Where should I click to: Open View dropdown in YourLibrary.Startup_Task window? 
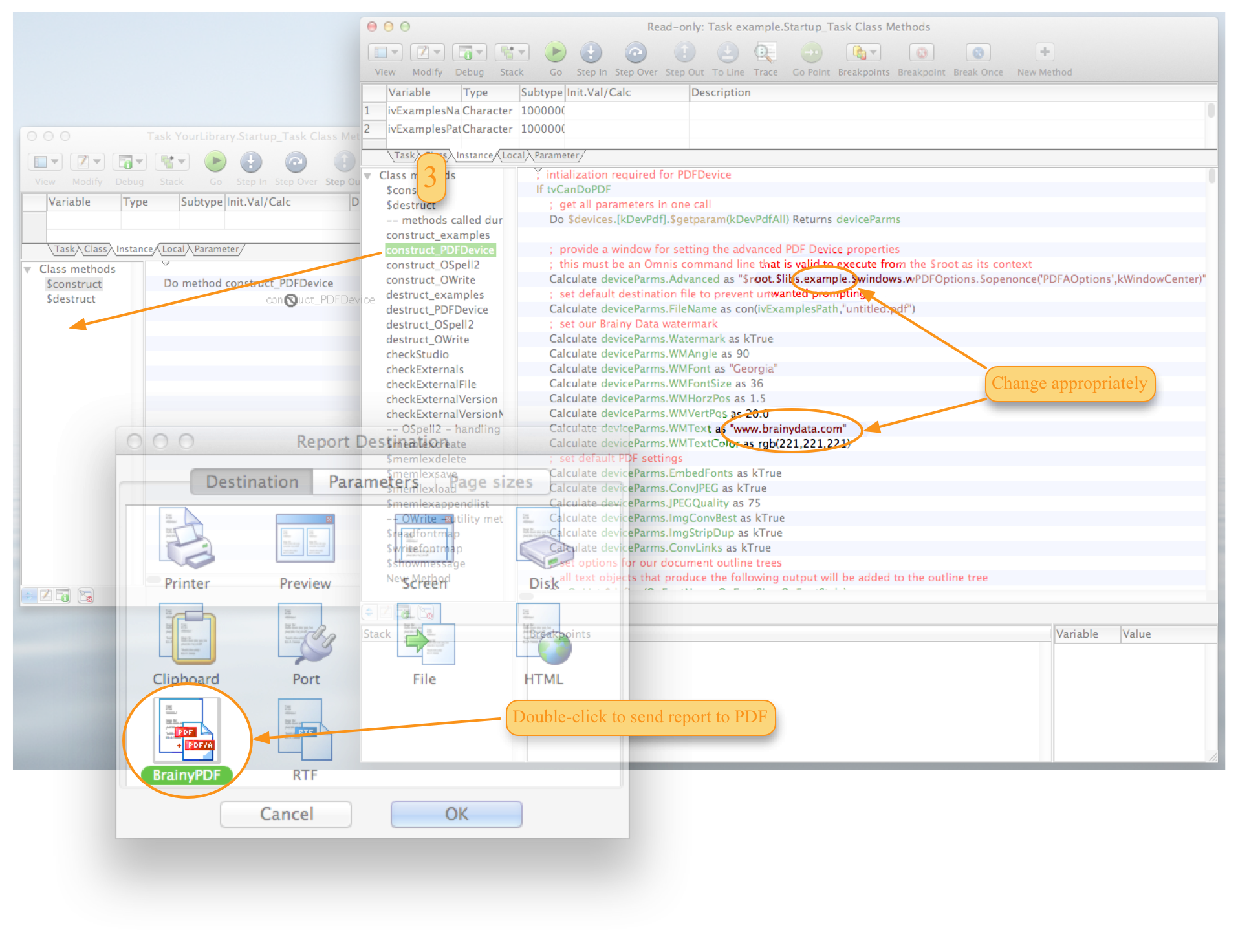point(45,162)
